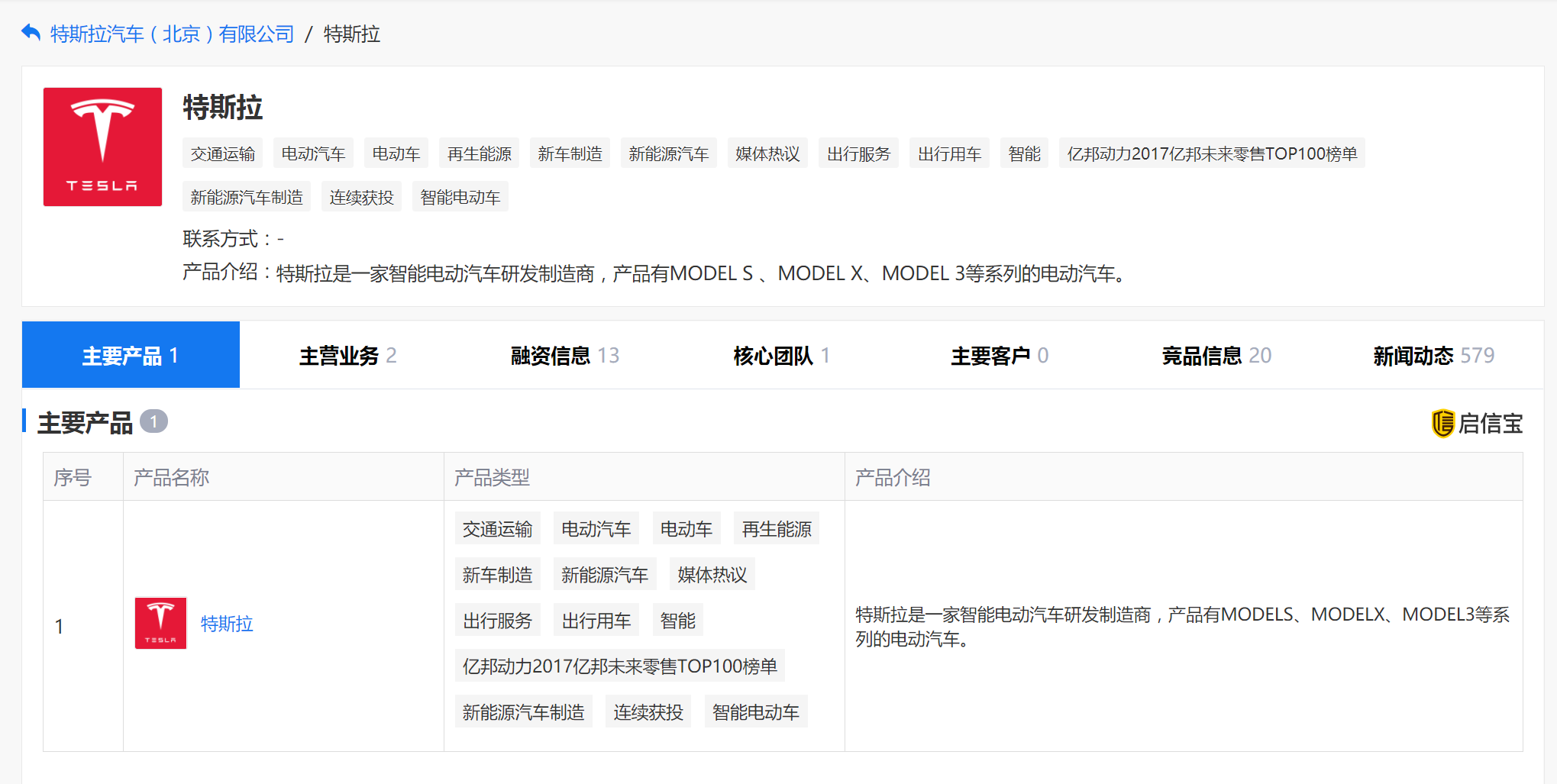Select the 出行用车 tag under the heading
The image size is (1557, 784).
coord(949,153)
